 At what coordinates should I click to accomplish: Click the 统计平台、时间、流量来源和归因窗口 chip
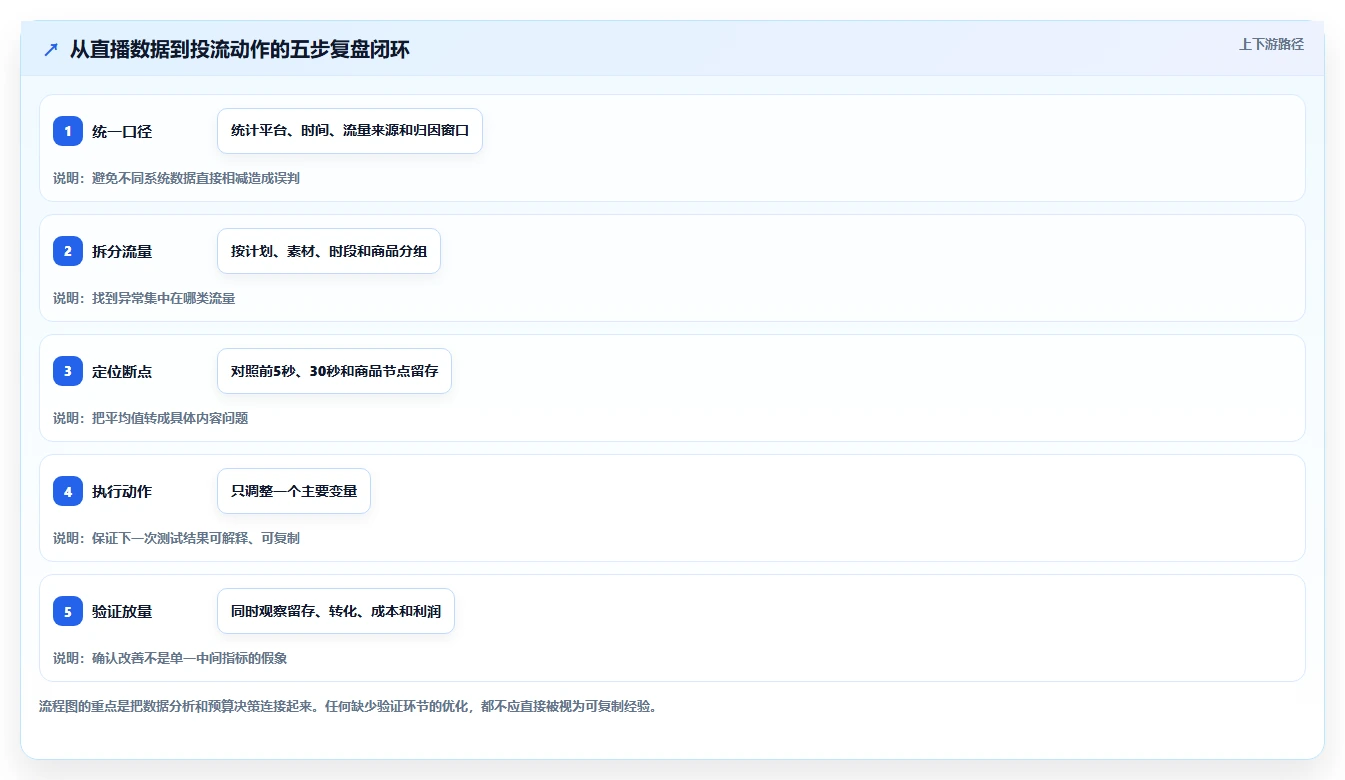[x=350, y=131]
